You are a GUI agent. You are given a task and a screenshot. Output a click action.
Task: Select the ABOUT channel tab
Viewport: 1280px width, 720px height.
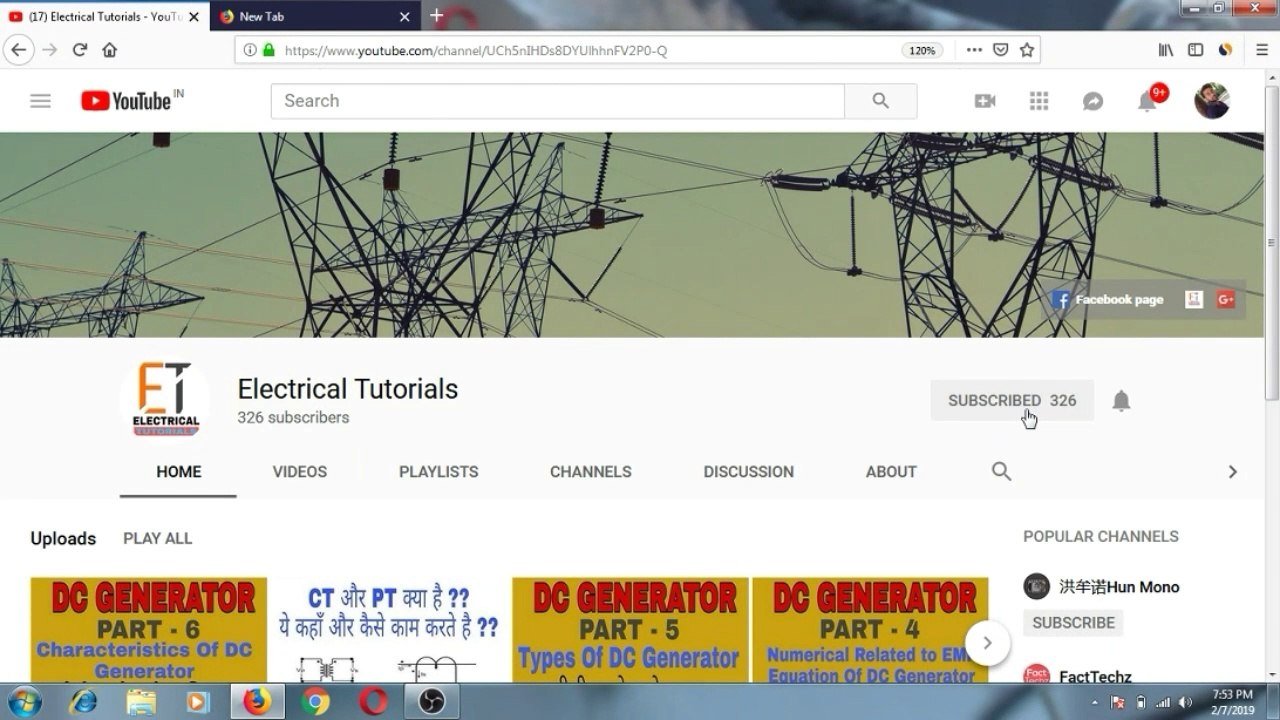click(891, 472)
